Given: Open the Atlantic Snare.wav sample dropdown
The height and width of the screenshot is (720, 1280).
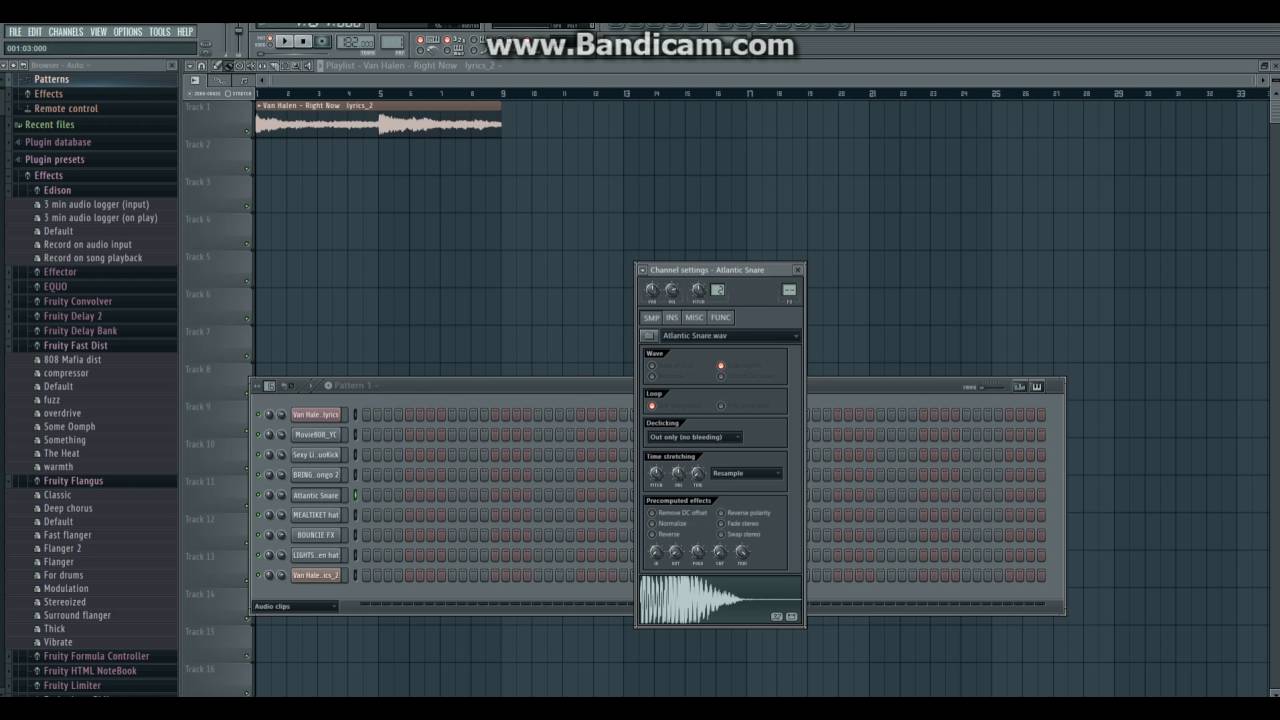Looking at the screenshot, I should click(x=731, y=336).
